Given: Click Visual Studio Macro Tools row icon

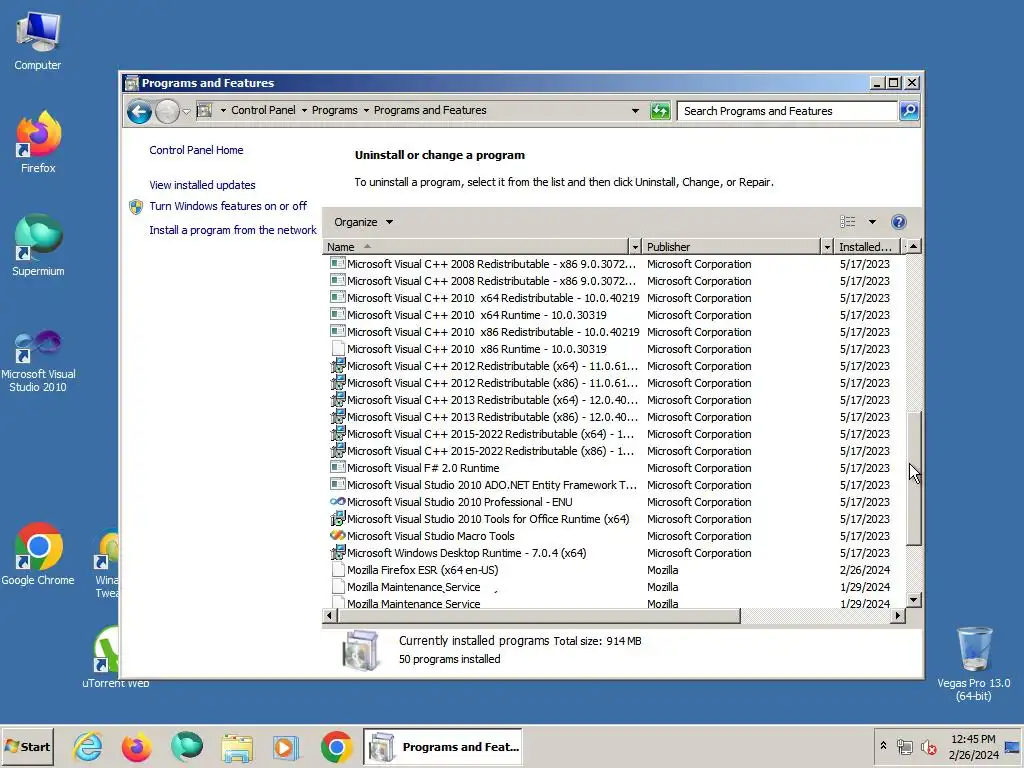Looking at the screenshot, I should pos(338,536).
